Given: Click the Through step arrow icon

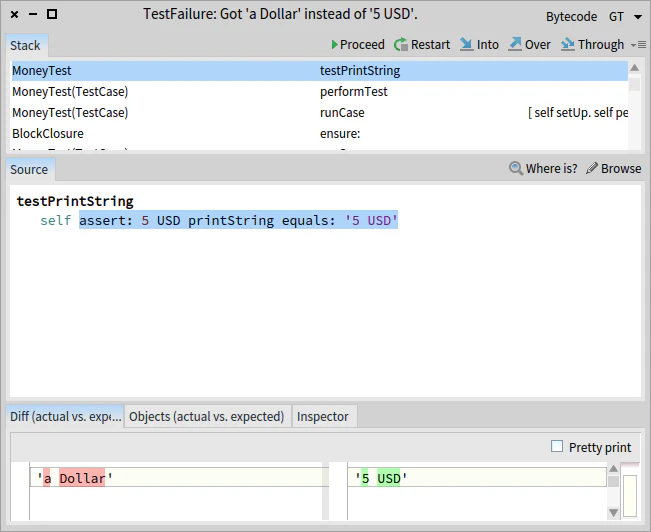Looking at the screenshot, I should click(568, 44).
